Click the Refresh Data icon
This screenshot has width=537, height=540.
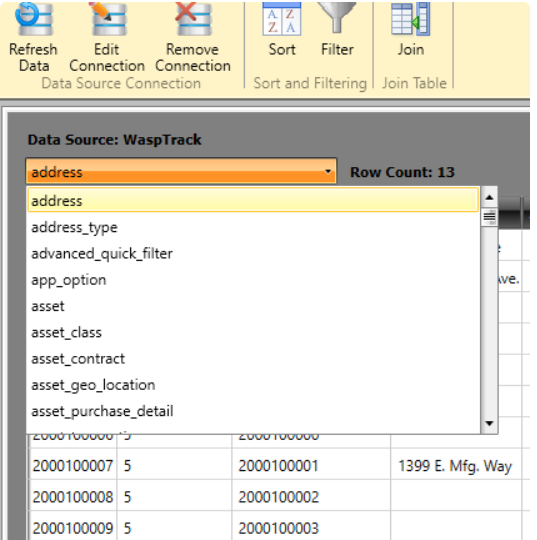pos(34,19)
